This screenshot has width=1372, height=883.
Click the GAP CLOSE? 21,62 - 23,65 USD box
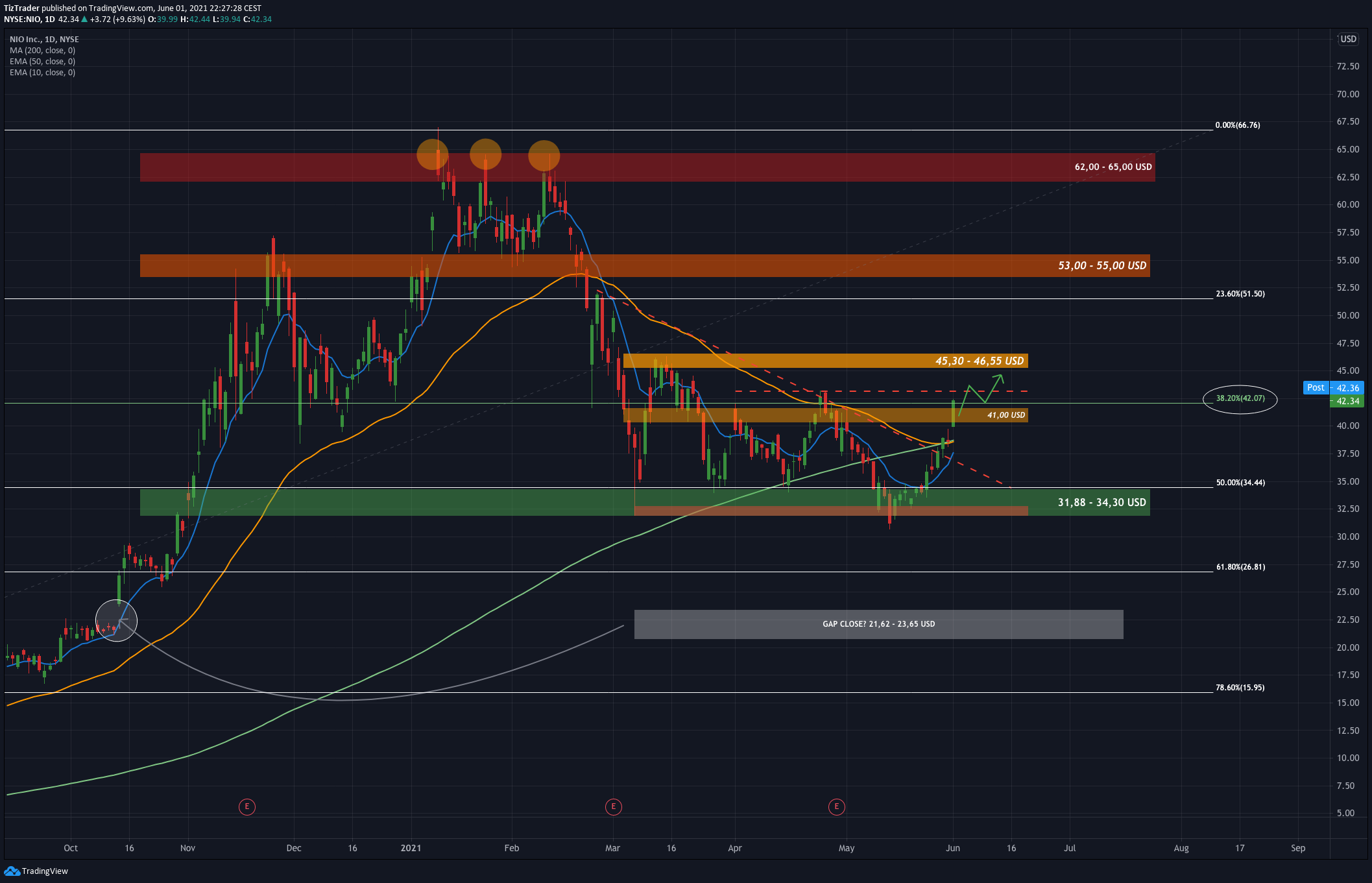click(878, 624)
